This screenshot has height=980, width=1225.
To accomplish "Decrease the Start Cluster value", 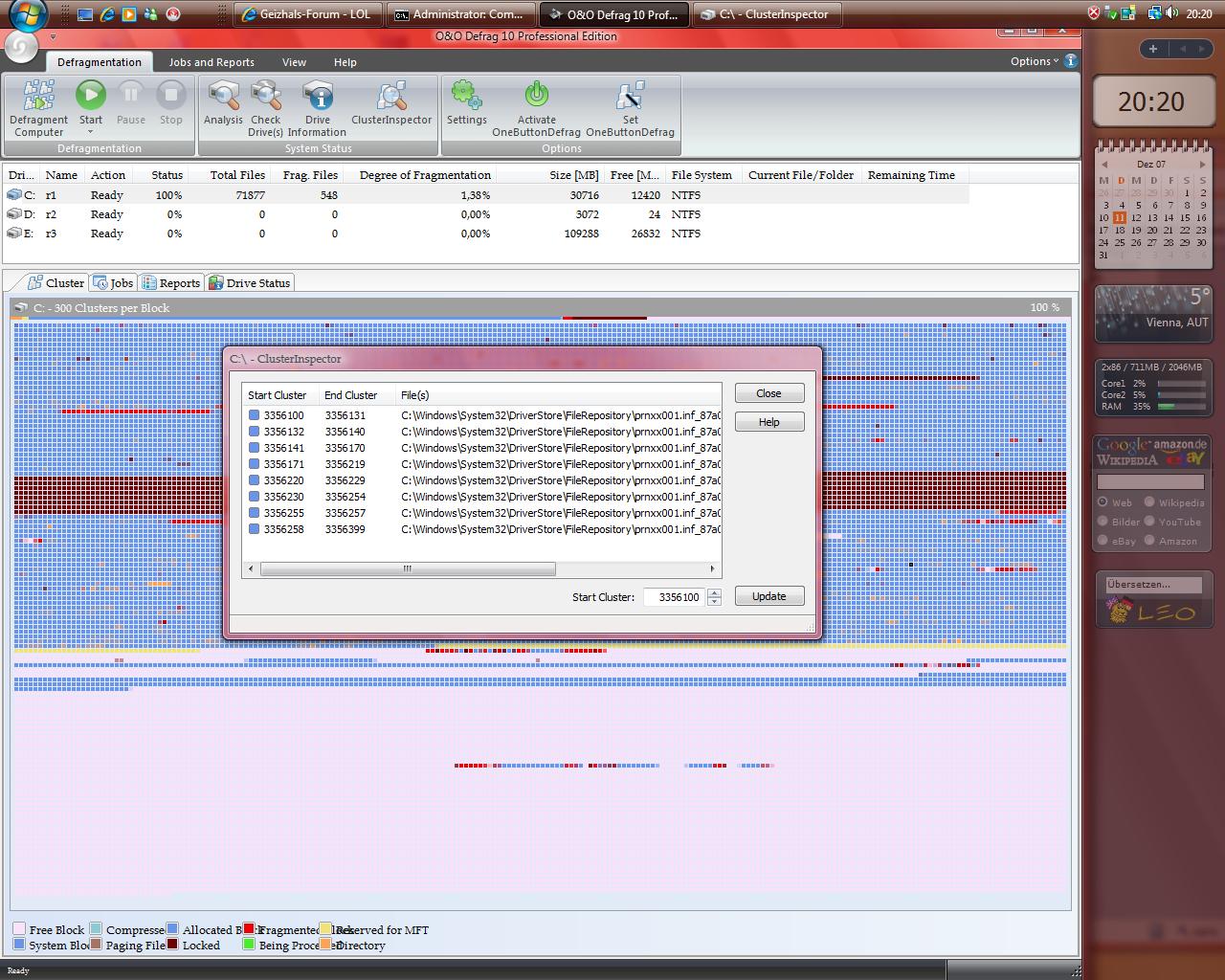I will coord(714,601).
